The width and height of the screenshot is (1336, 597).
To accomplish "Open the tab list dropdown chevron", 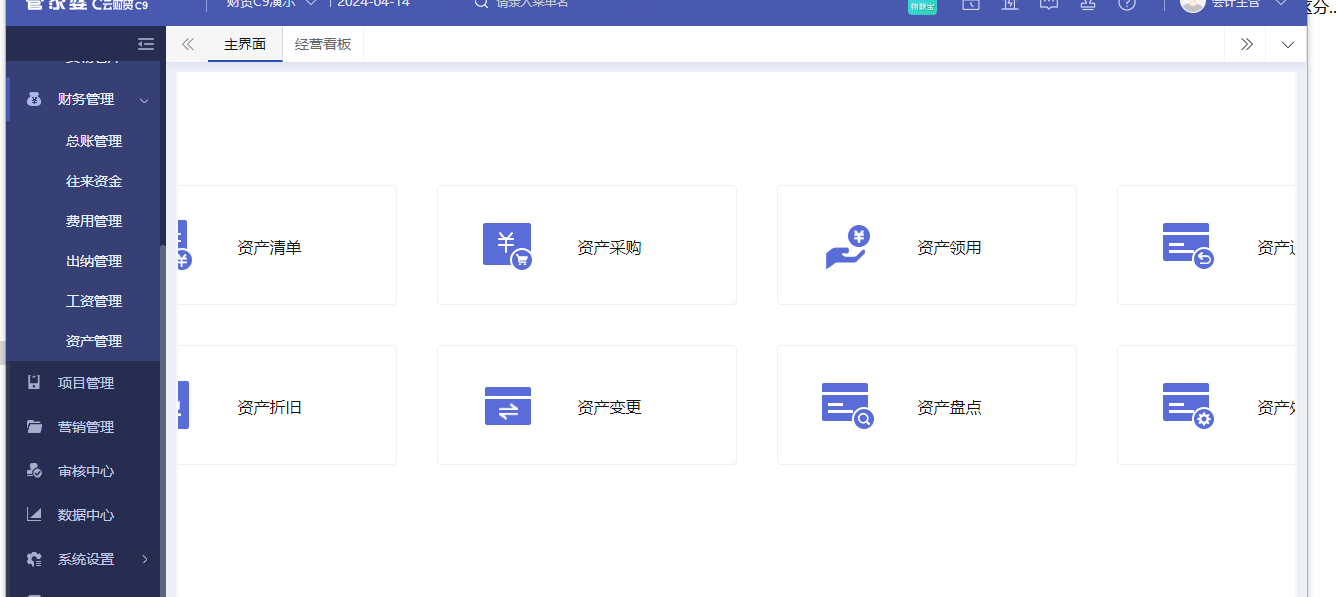I will tap(1287, 44).
